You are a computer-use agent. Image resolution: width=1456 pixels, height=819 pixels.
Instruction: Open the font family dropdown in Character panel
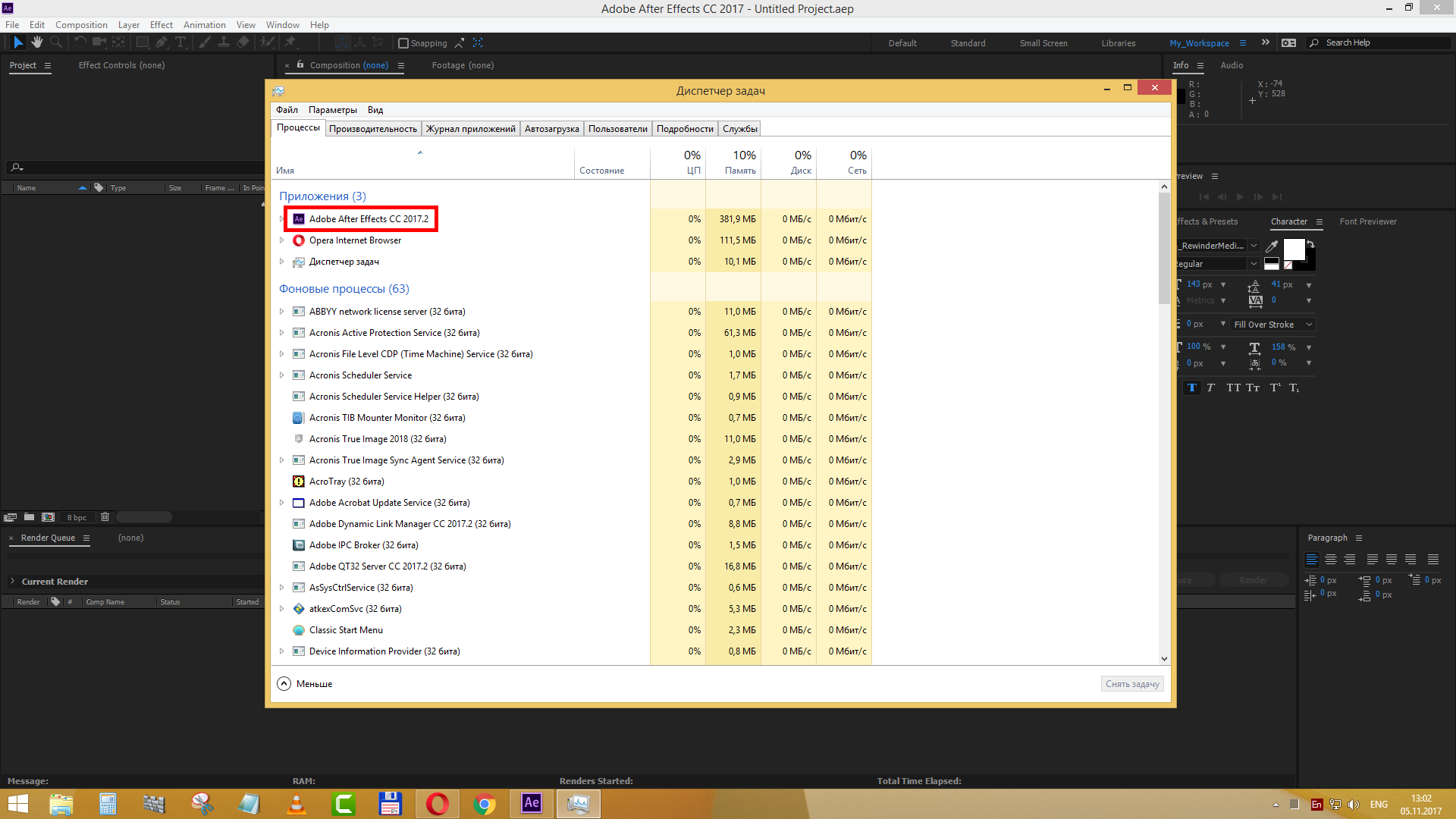pyautogui.click(x=1254, y=246)
